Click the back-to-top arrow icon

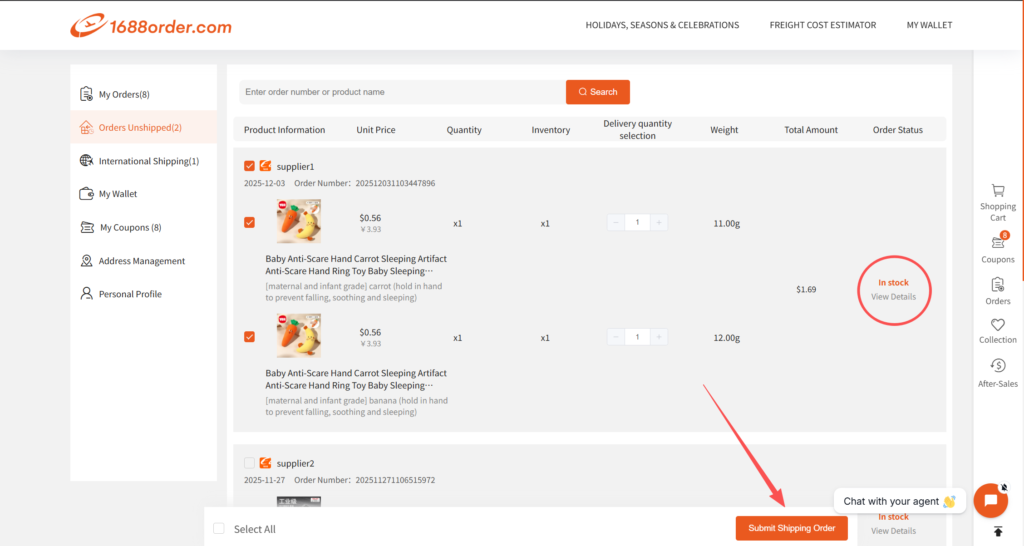click(997, 531)
